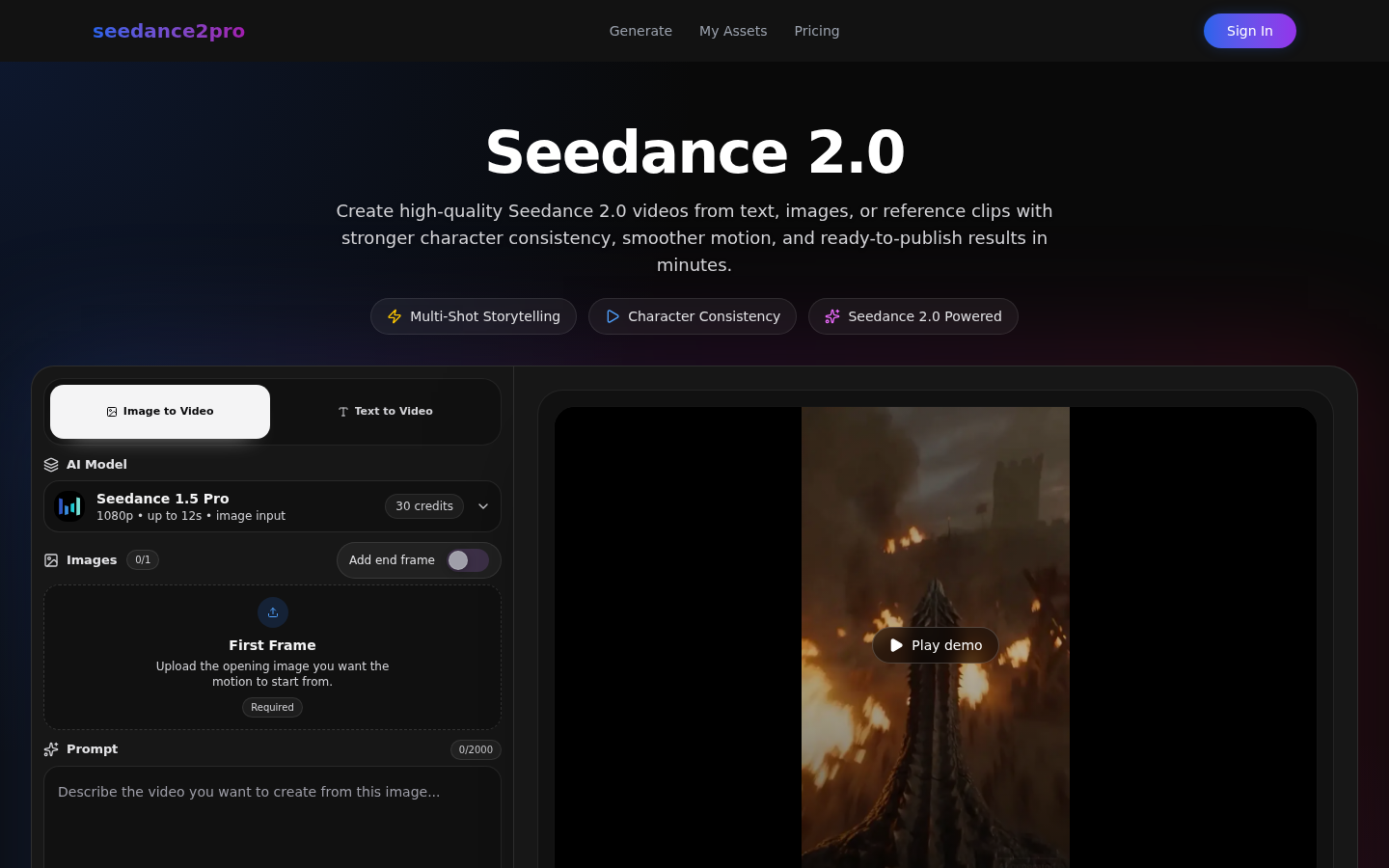Open the AI model selection dropdown
The height and width of the screenshot is (868, 1389).
pyautogui.click(x=482, y=505)
